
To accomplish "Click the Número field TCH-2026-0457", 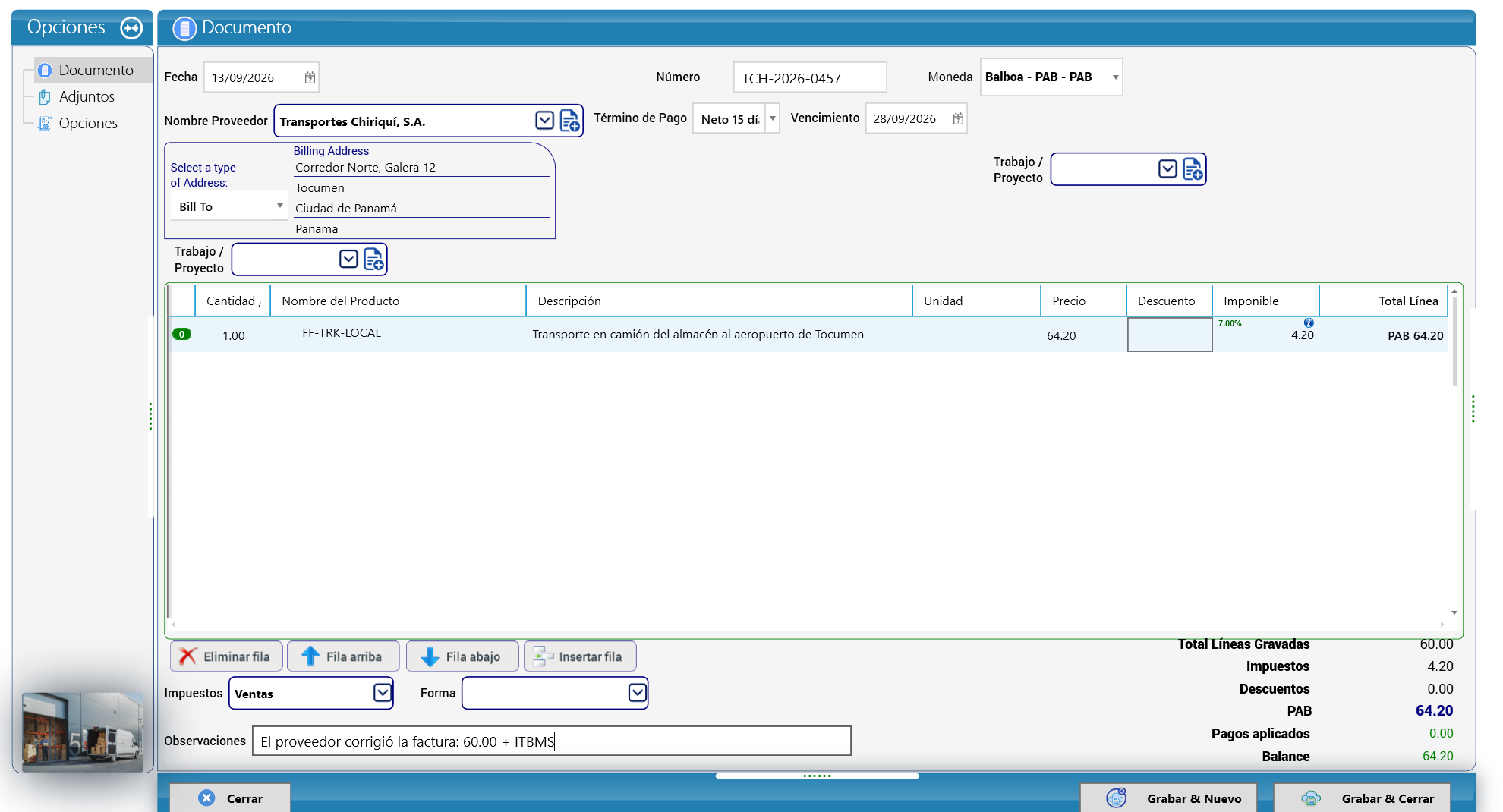I will click(x=810, y=77).
